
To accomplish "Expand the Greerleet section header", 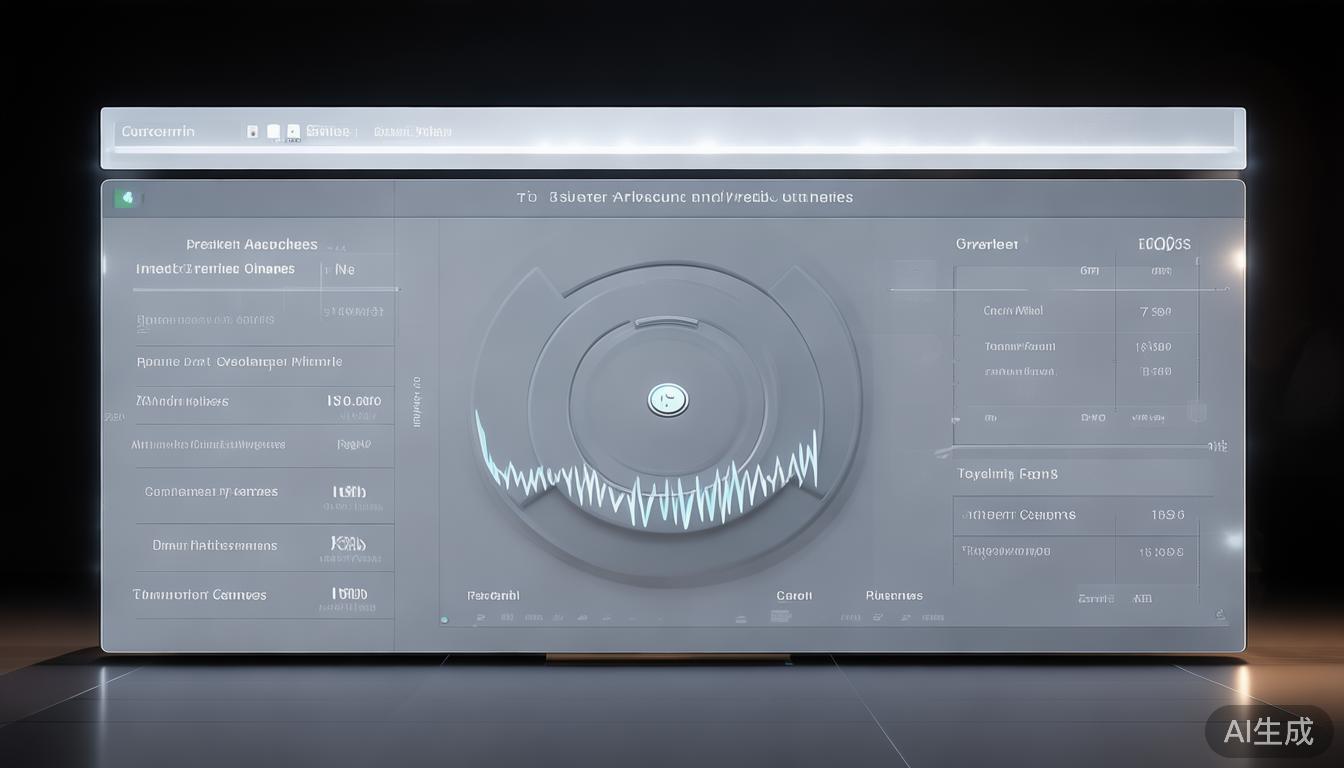I will (x=986, y=244).
